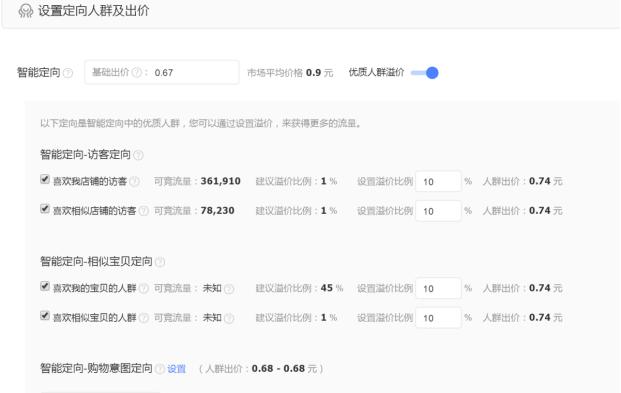Open 设置 link for 购物意图定向
The height and width of the screenshot is (393, 621).
pos(176,369)
